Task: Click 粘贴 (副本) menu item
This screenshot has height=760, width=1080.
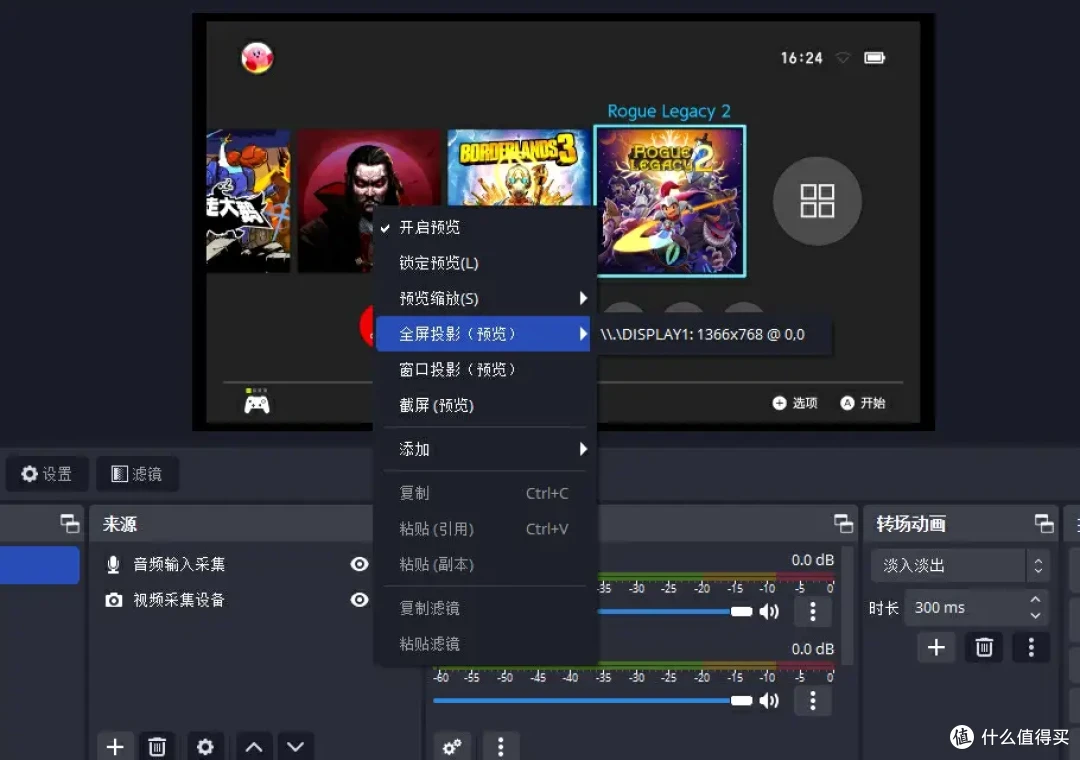Action: tap(484, 565)
